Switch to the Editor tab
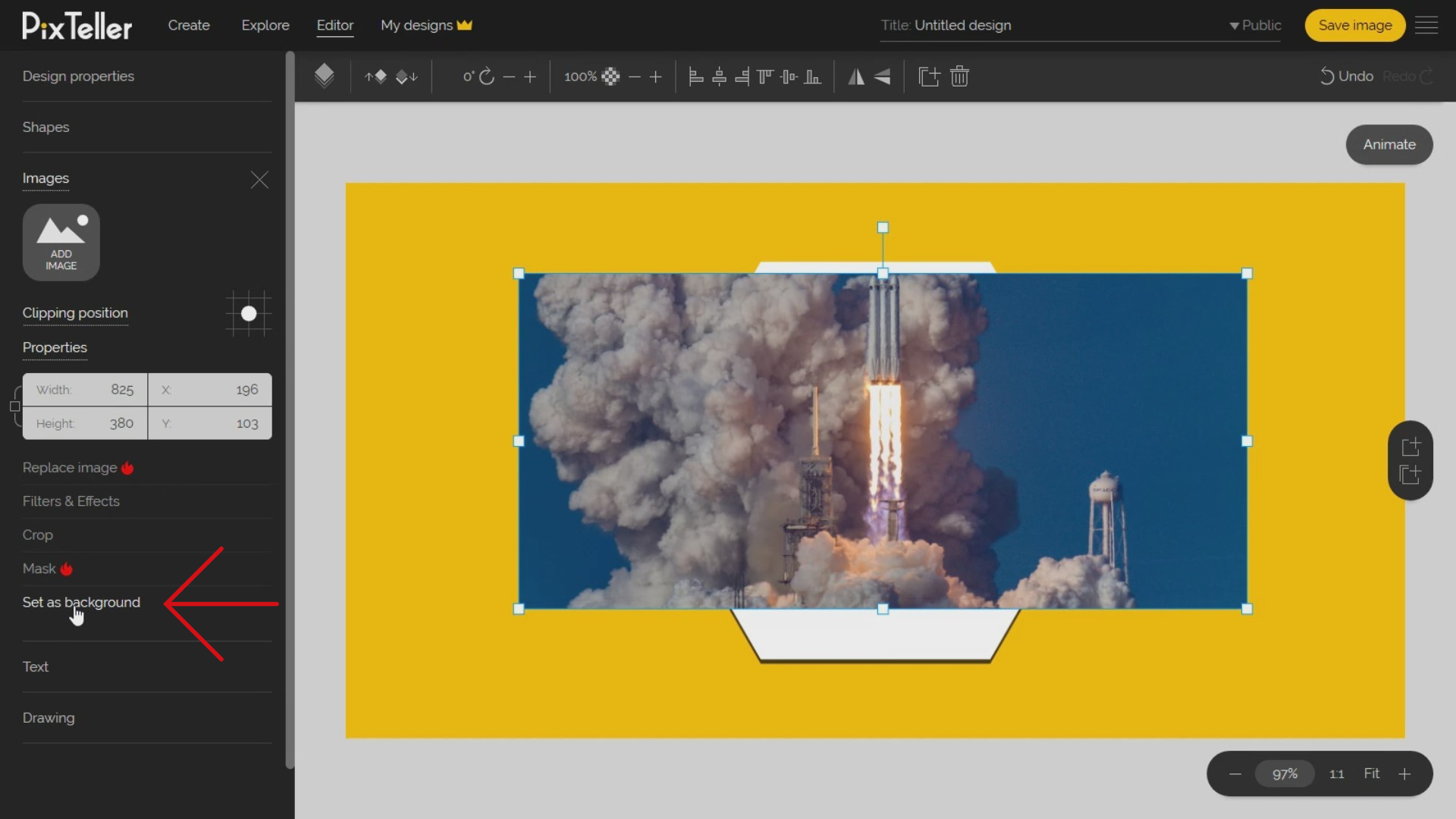This screenshot has width=1456, height=819. pyautogui.click(x=335, y=25)
